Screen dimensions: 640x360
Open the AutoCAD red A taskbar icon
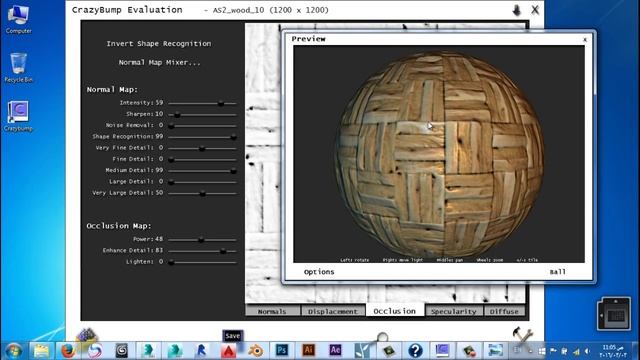point(229,351)
